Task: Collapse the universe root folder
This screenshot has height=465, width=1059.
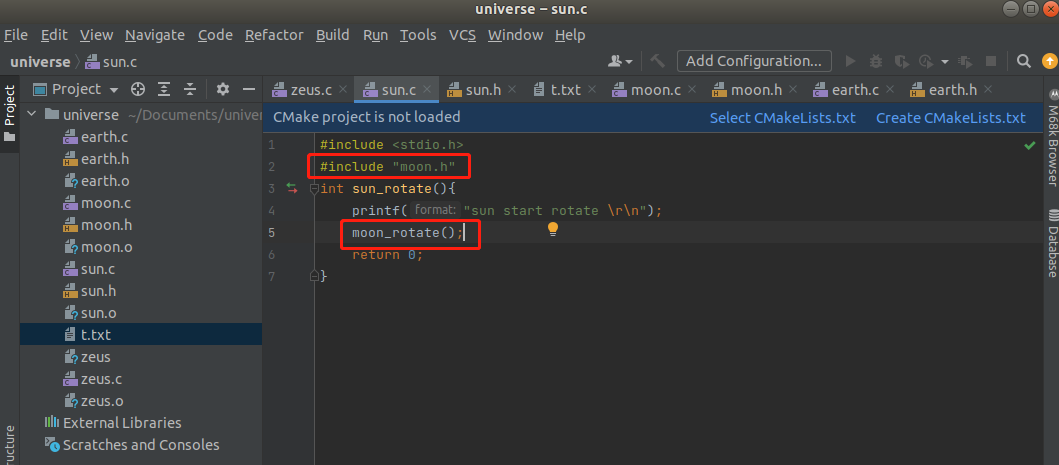Action: 32,115
